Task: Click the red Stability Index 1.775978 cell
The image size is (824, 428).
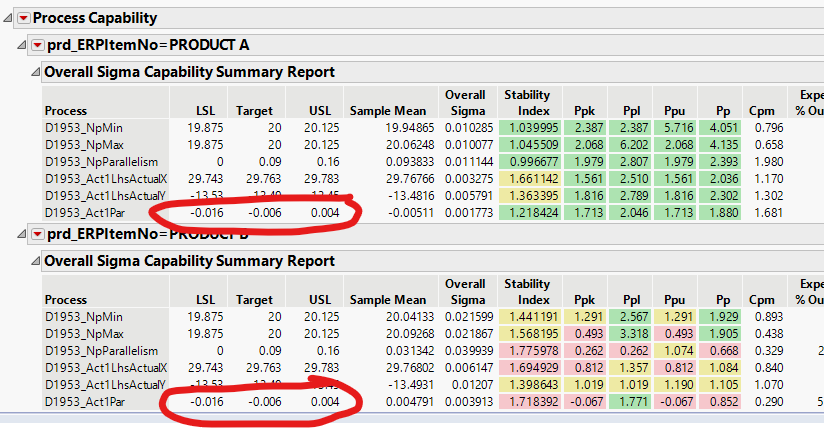Action: (530, 351)
